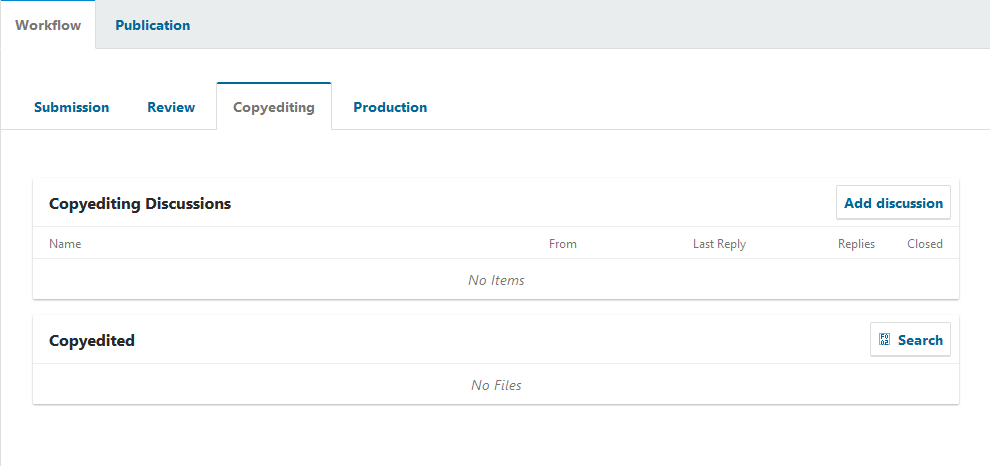
Task: Click the From column header
Action: (x=562, y=244)
